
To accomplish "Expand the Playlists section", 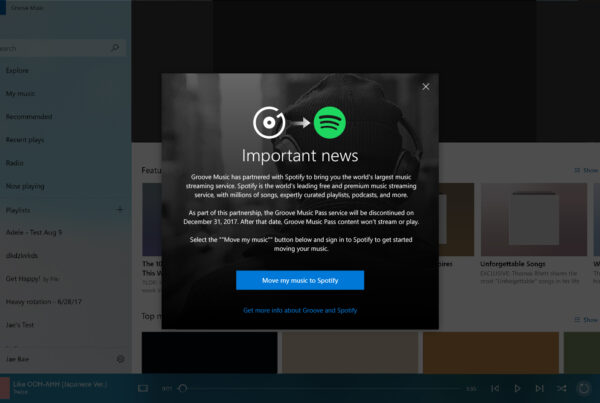I will coord(18,210).
